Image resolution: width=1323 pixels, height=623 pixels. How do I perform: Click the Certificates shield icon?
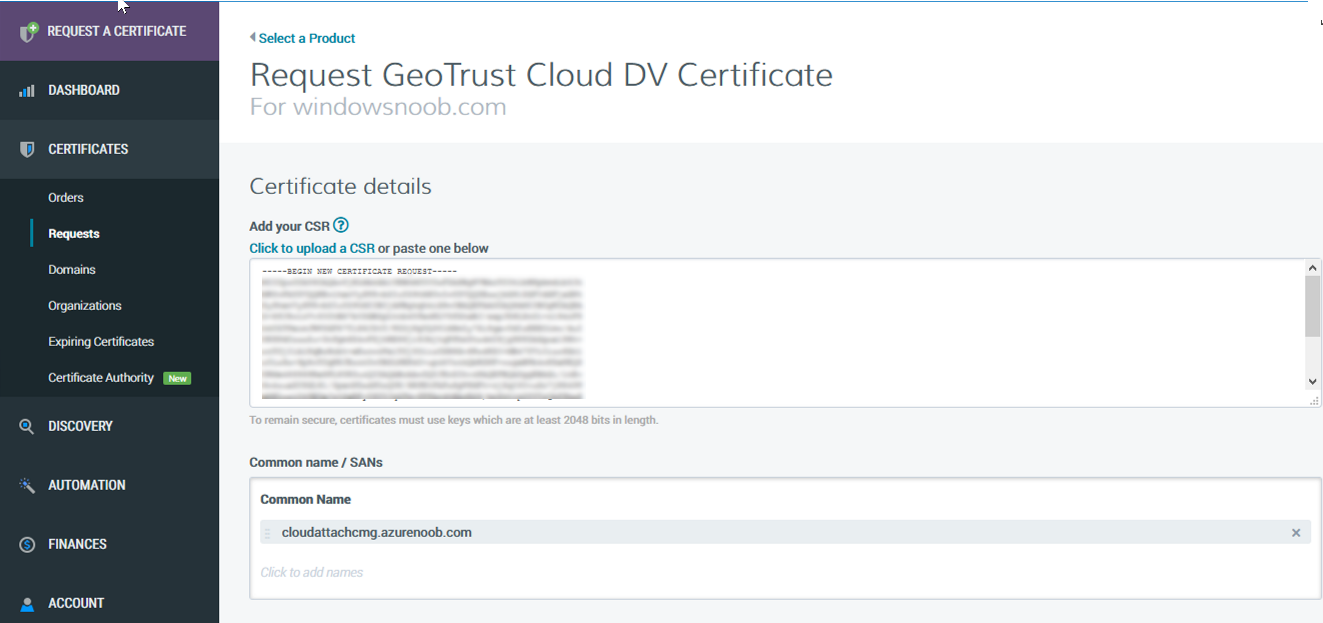pos(28,149)
